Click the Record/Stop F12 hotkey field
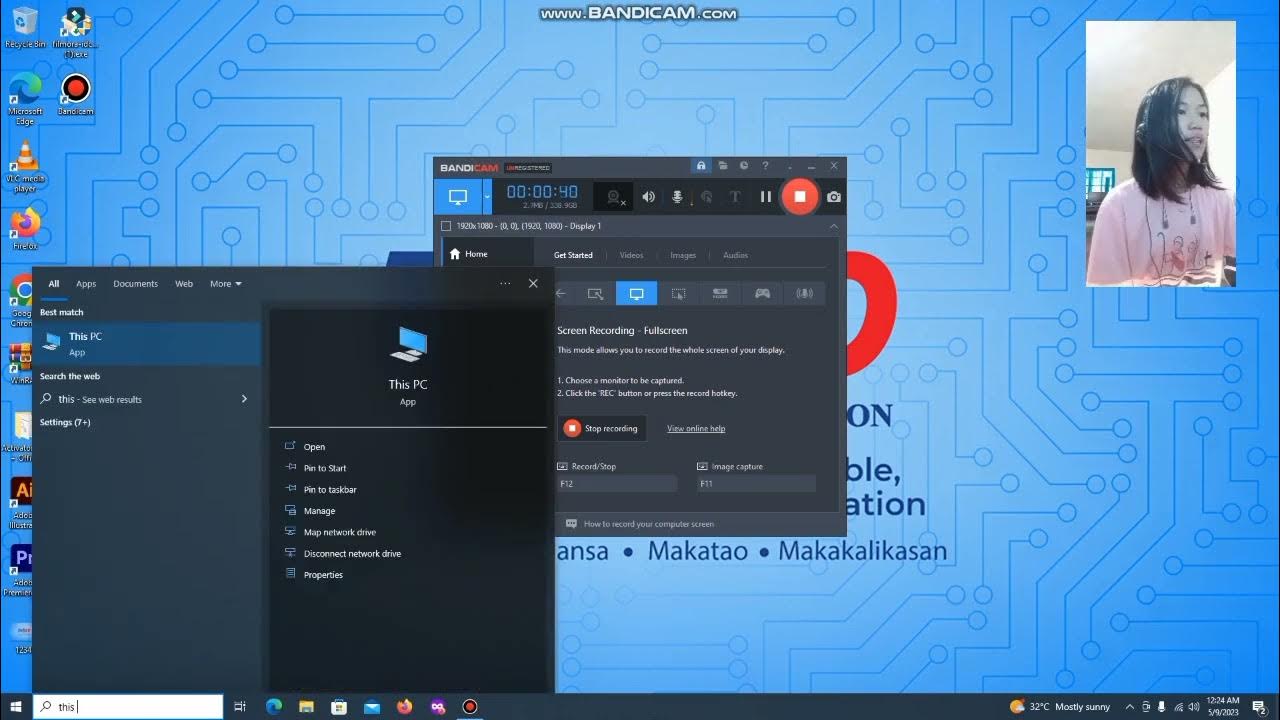 click(617, 484)
